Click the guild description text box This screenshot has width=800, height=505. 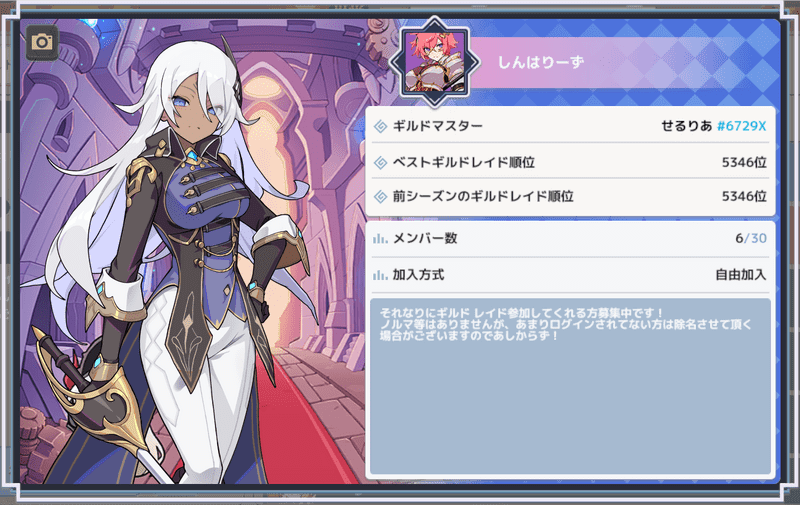pos(570,387)
